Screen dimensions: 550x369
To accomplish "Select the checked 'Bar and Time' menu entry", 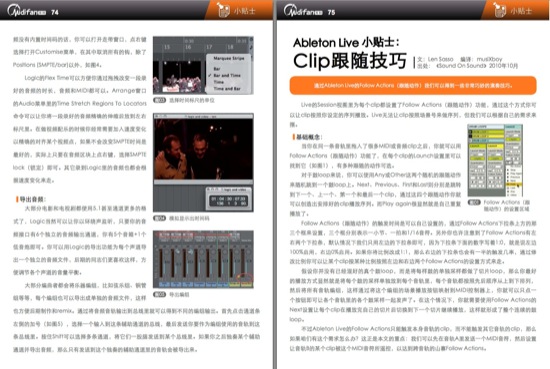I will pyautogui.click(x=227, y=75).
